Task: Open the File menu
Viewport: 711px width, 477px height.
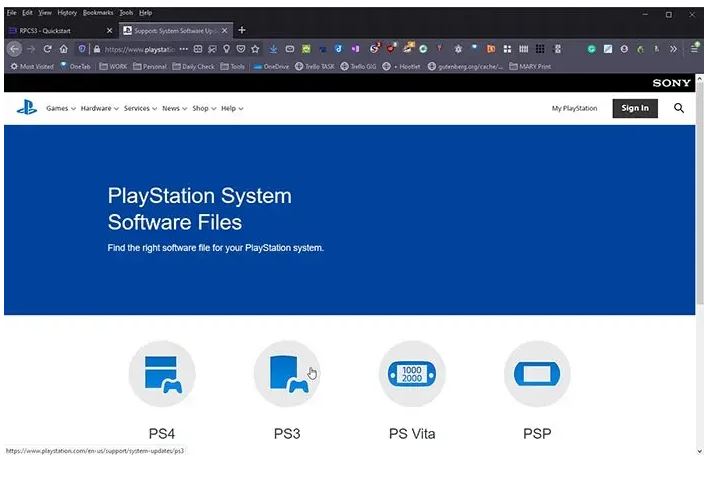Action: coord(12,13)
